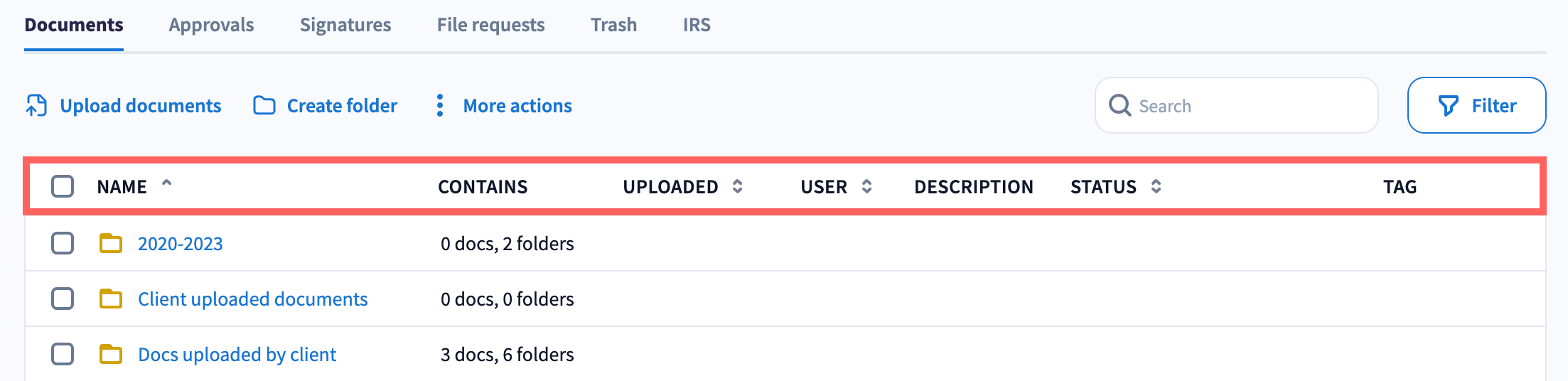This screenshot has height=381, width=1568.
Task: Open the Docs uploaded by client folder link
Action: (237, 355)
